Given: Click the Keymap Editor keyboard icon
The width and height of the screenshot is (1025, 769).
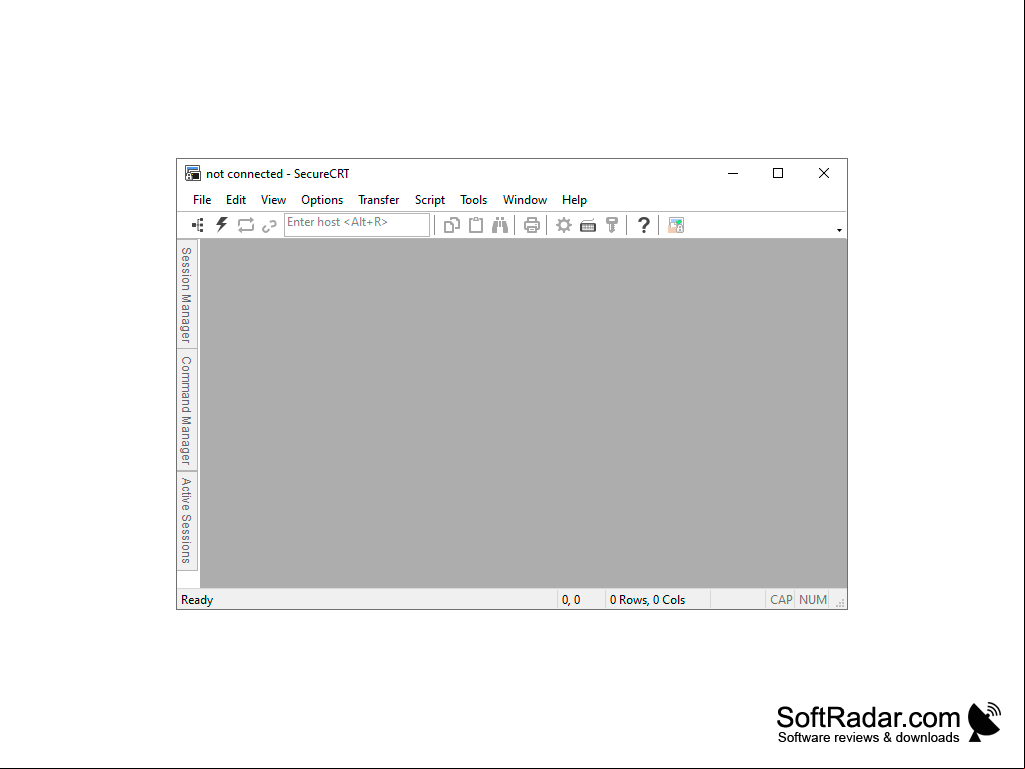Looking at the screenshot, I should click(588, 226).
